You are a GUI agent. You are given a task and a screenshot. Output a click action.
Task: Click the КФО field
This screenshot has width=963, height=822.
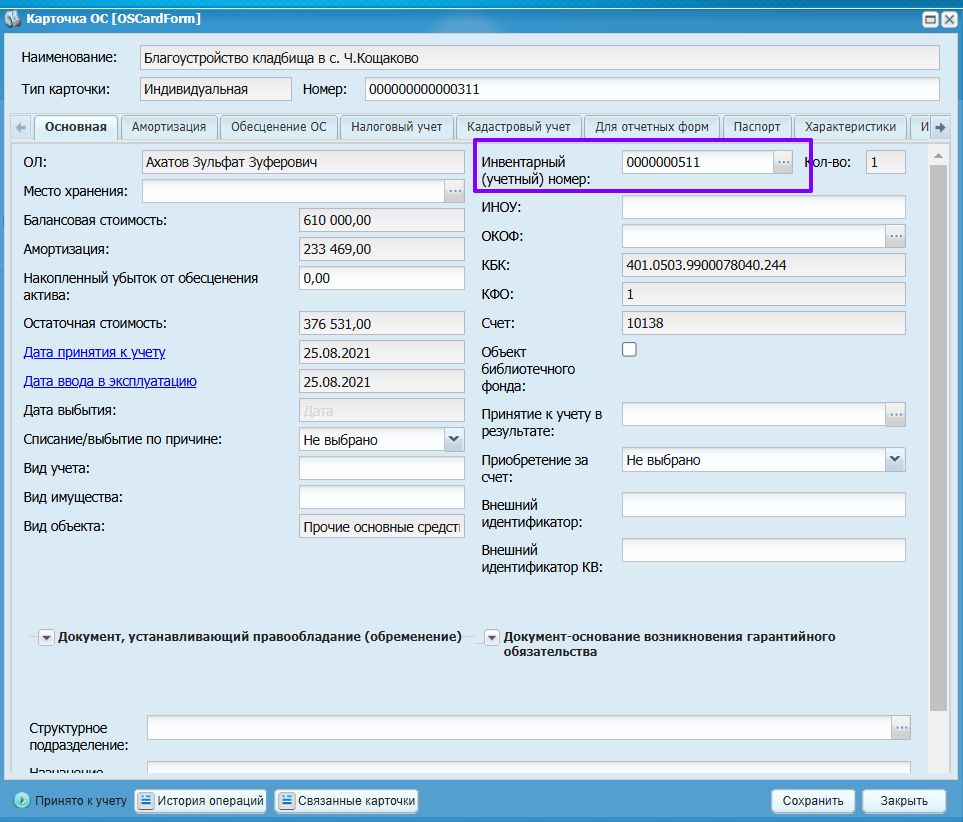click(763, 294)
